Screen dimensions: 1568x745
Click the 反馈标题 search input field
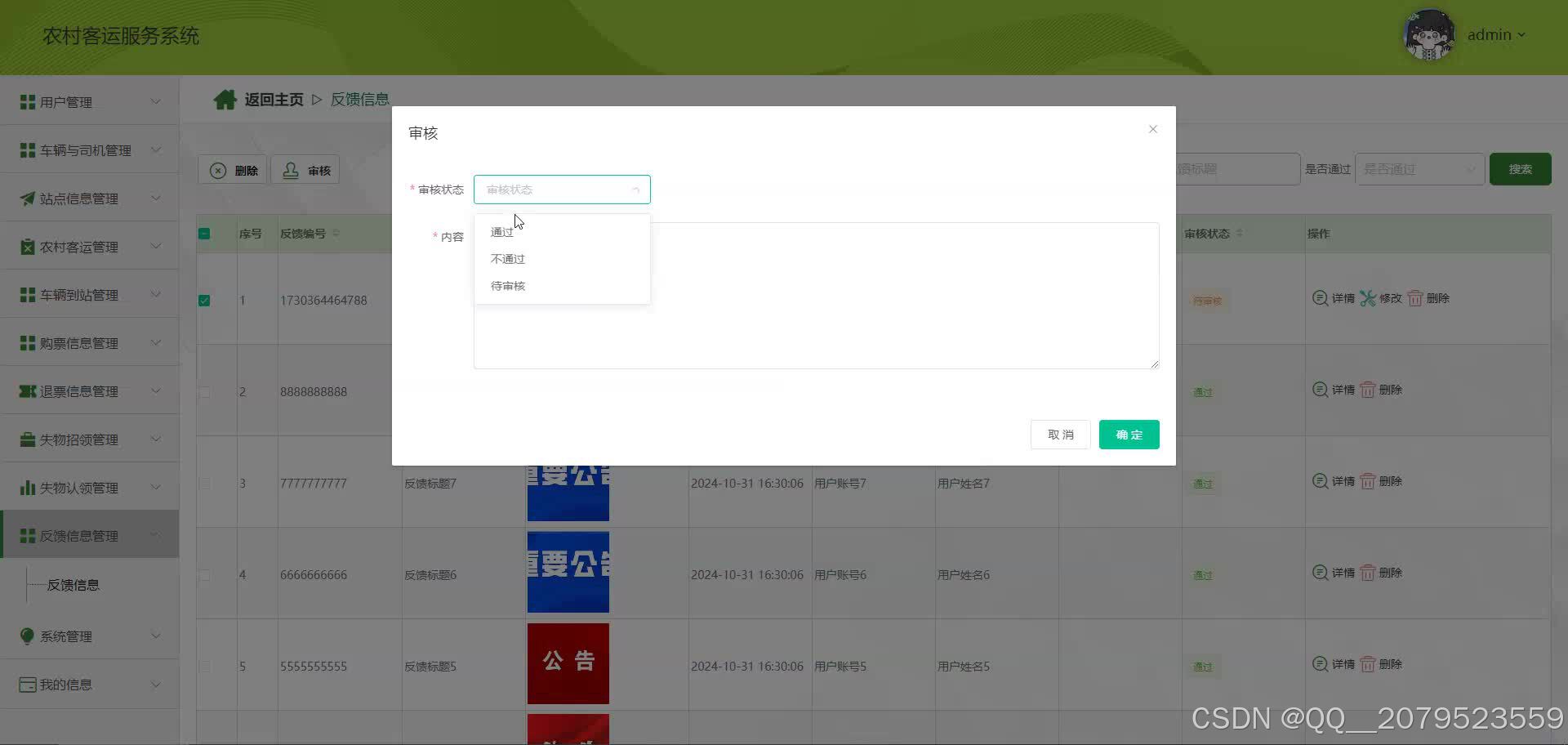pos(1237,169)
